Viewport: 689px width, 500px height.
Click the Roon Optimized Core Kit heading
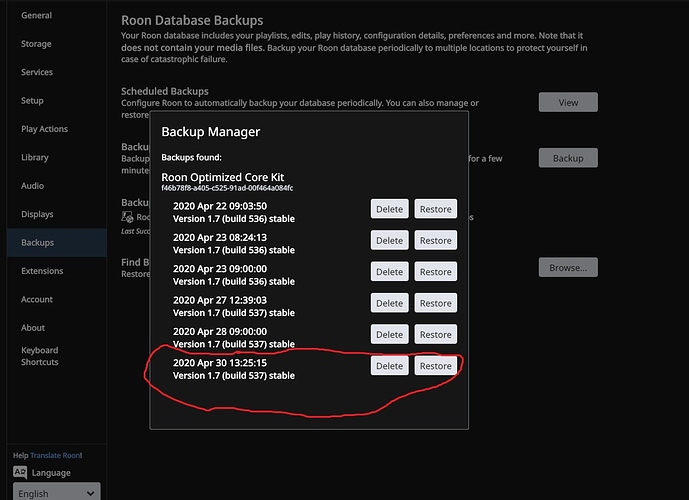click(222, 177)
